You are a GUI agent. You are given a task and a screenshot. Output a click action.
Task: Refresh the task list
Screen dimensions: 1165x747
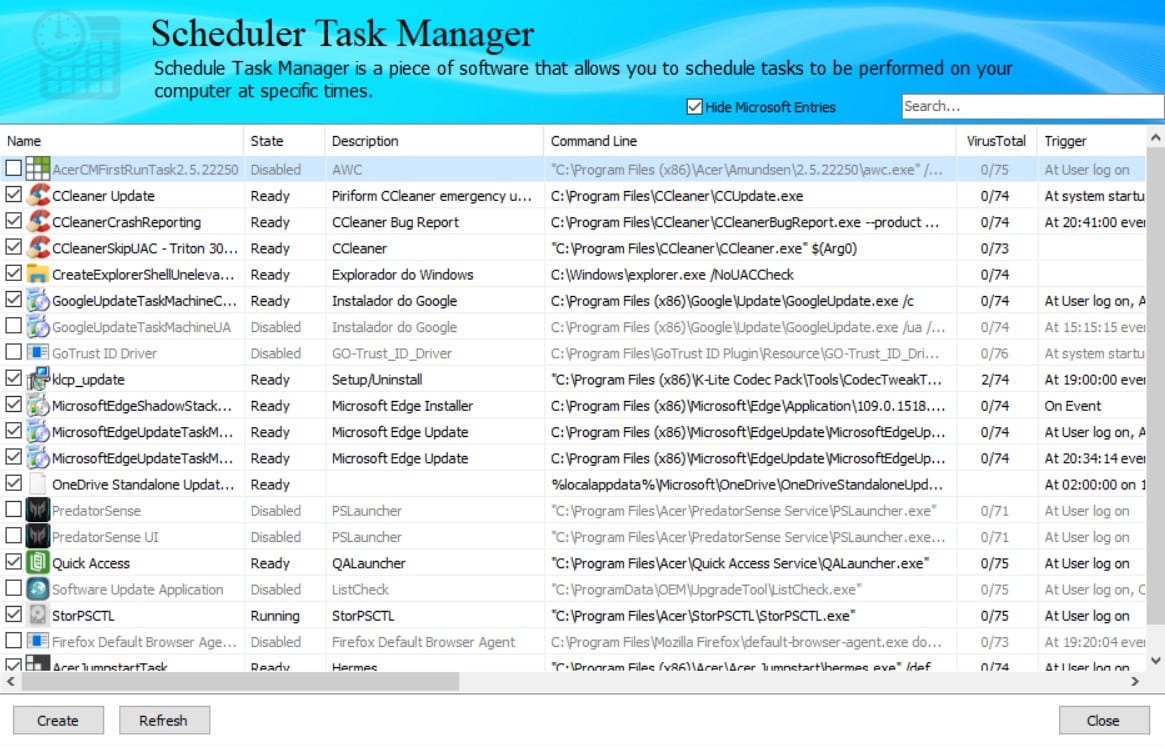[x=163, y=720]
